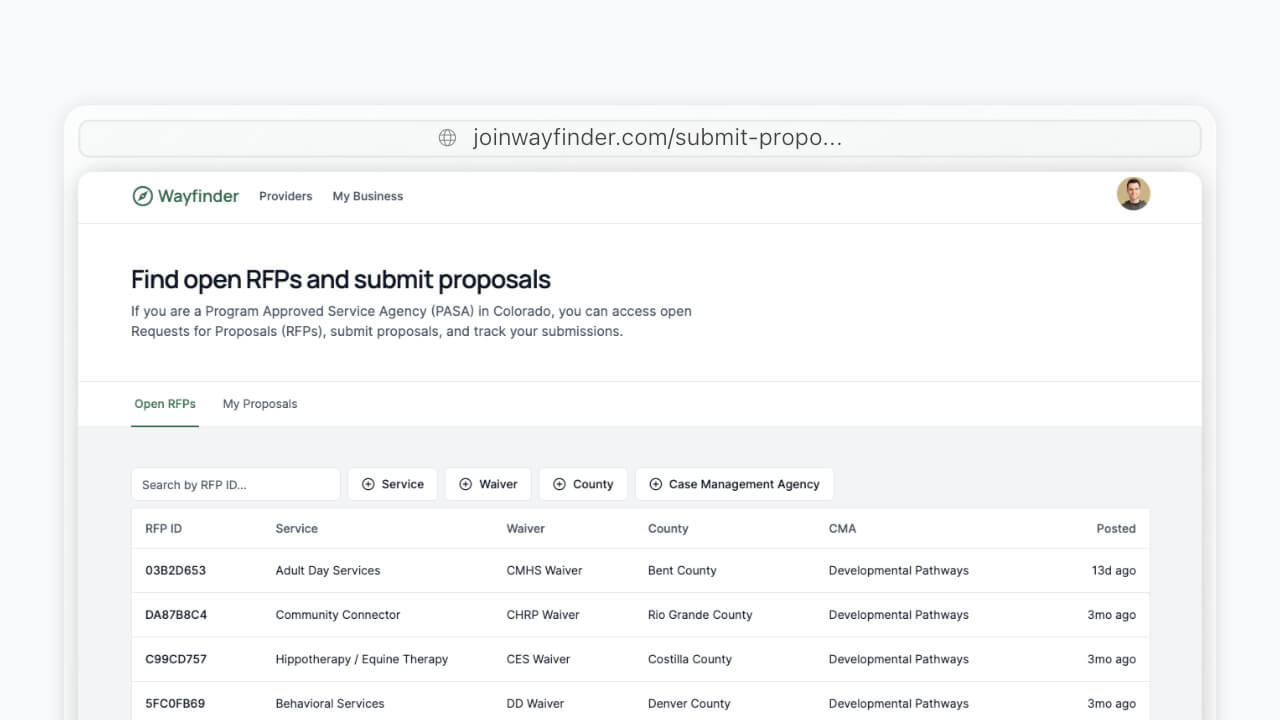The image size is (1280, 720).
Task: Open the Providers navigation item
Action: click(285, 196)
